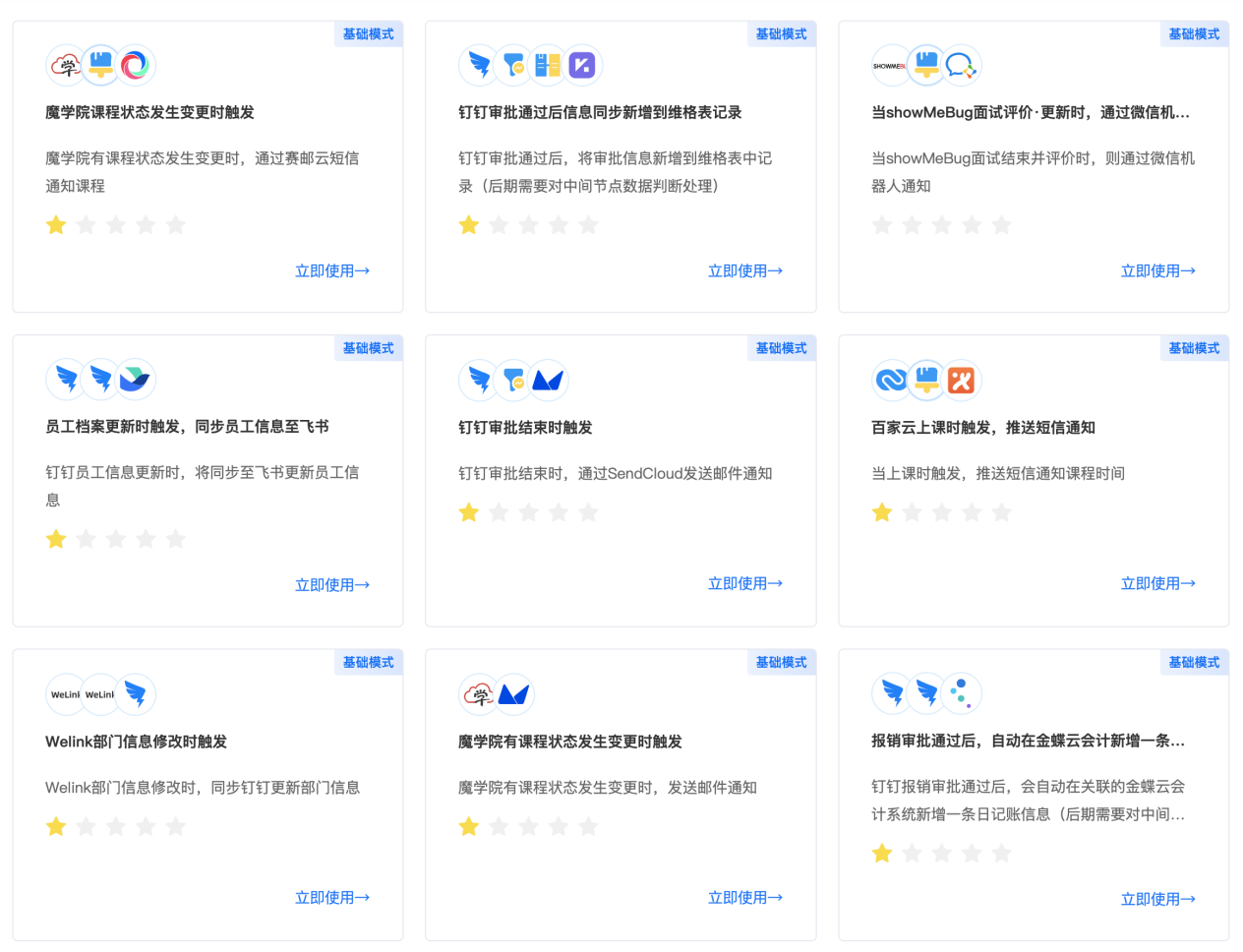Click the blue-yellow book icon in 维格表记录 card
This screenshot has width=1243, height=952.
coord(548,66)
